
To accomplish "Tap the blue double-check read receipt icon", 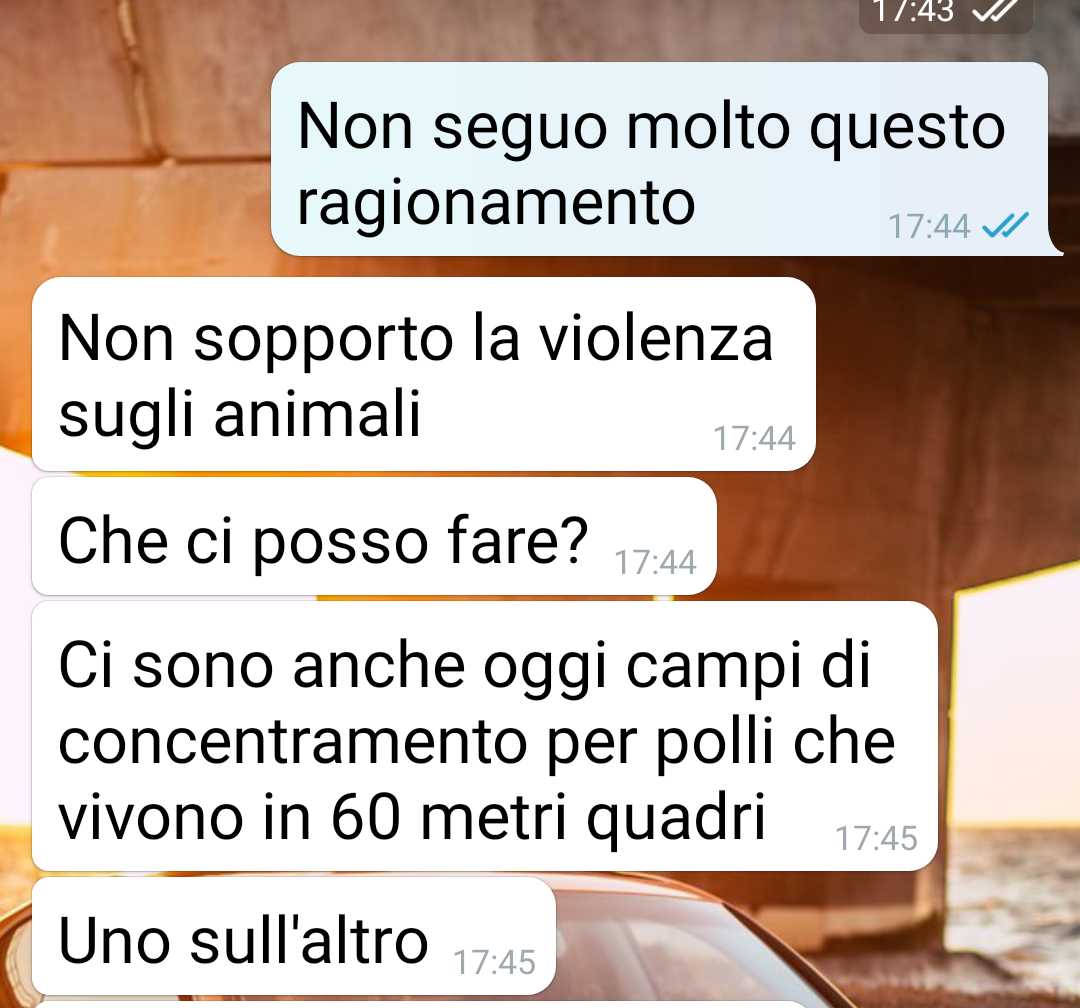I will pos(1005,225).
